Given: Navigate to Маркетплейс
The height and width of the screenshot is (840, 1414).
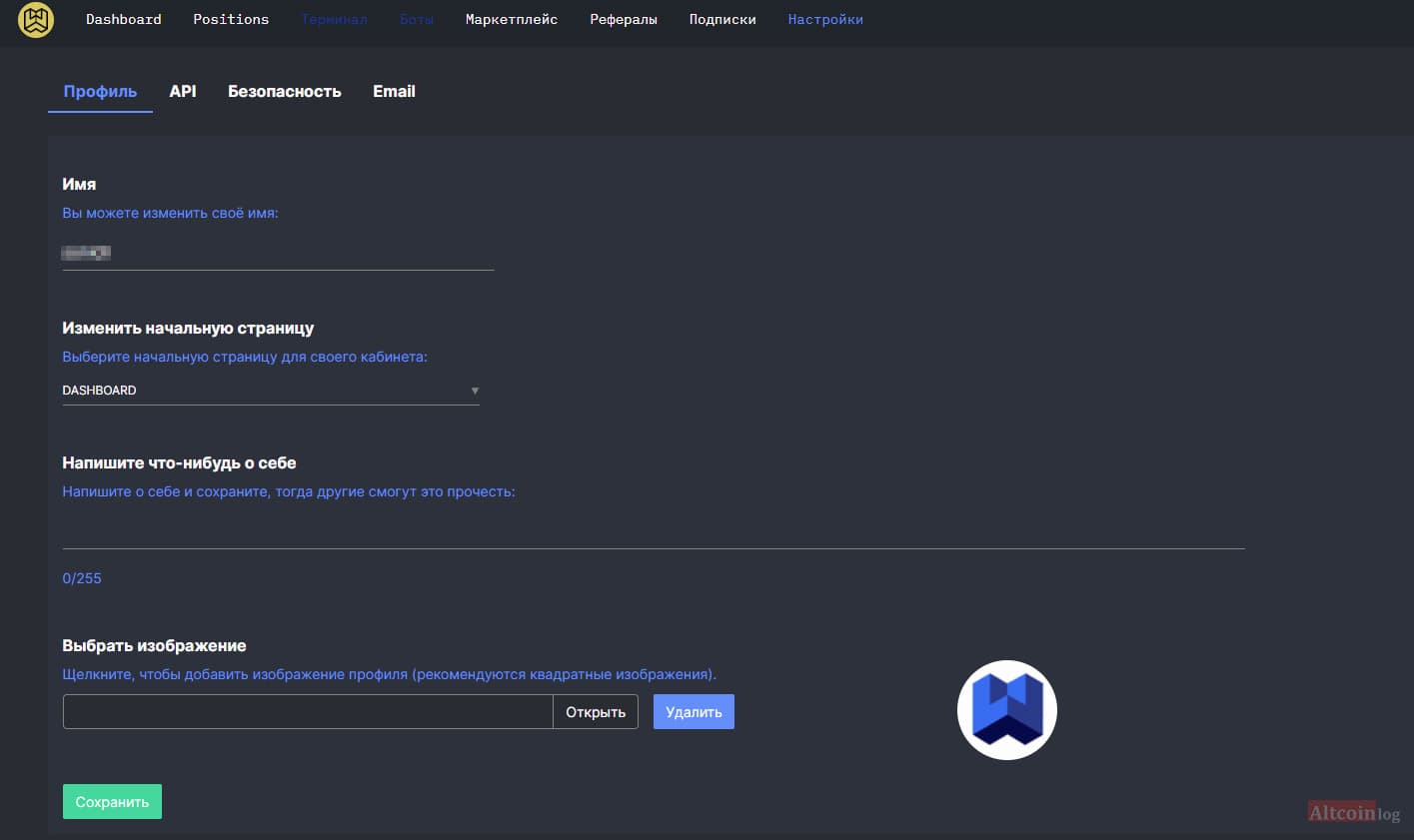Looking at the screenshot, I should pos(512,19).
